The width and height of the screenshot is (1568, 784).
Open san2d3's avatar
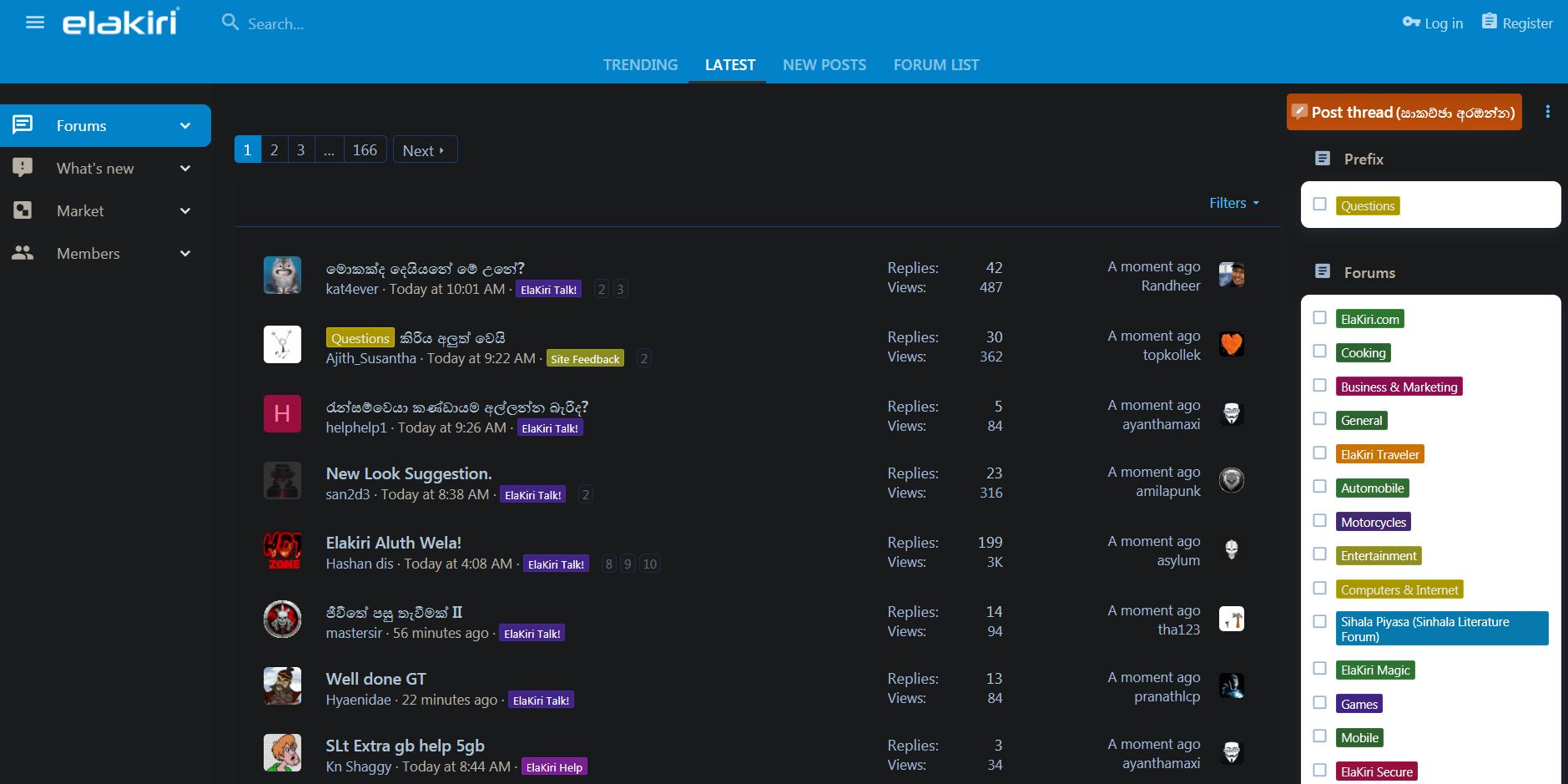point(282,480)
